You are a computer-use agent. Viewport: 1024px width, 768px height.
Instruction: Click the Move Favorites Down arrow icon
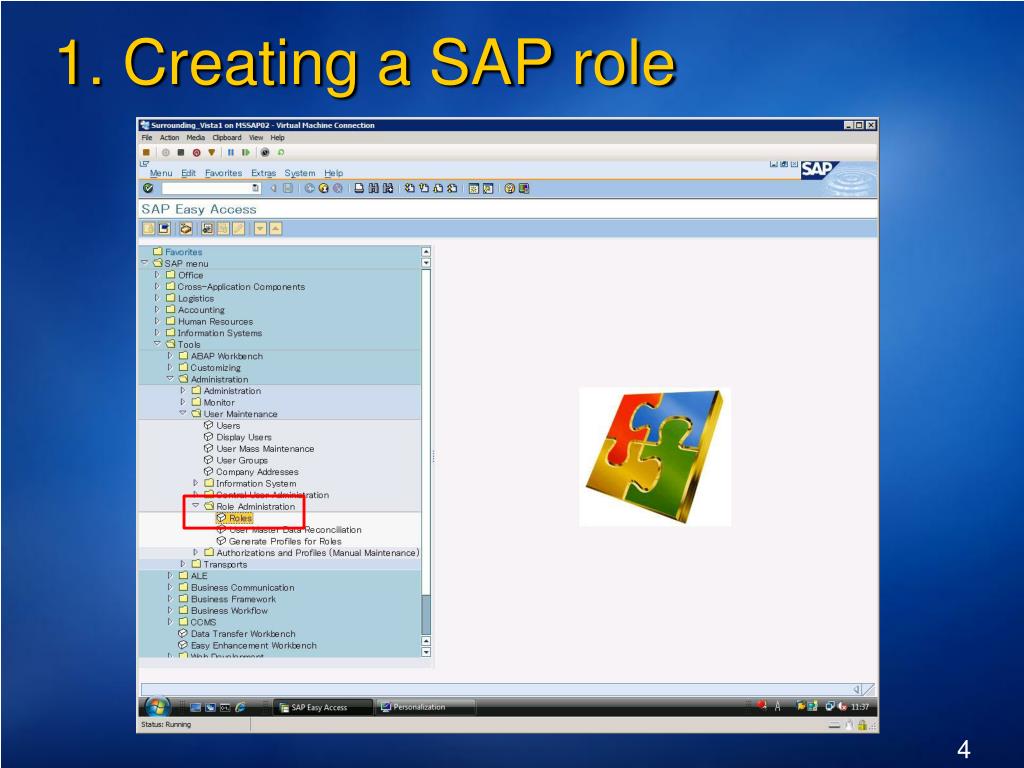(261, 229)
